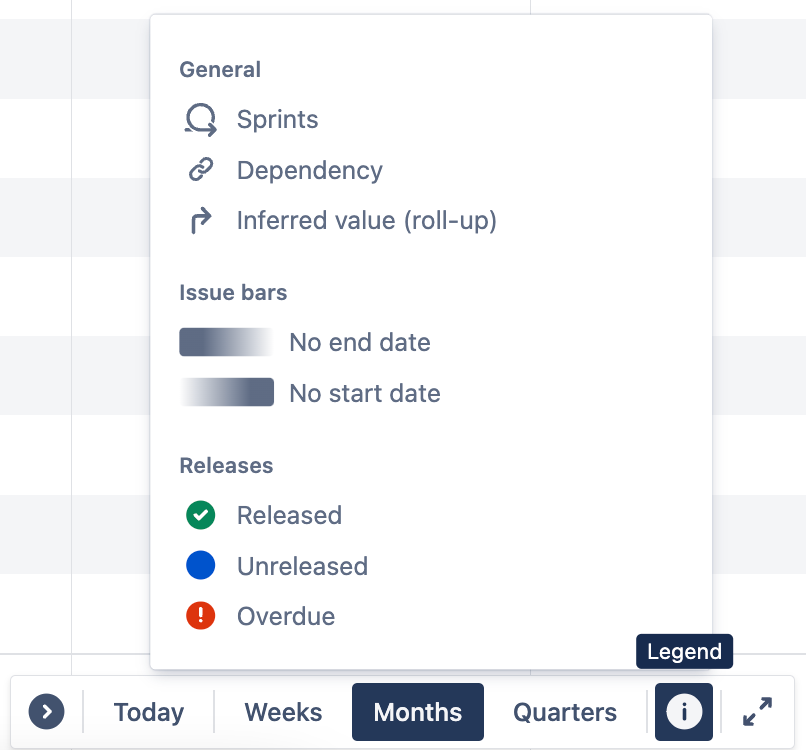806x750 pixels.
Task: Click the Dependency link icon
Action: [200, 170]
